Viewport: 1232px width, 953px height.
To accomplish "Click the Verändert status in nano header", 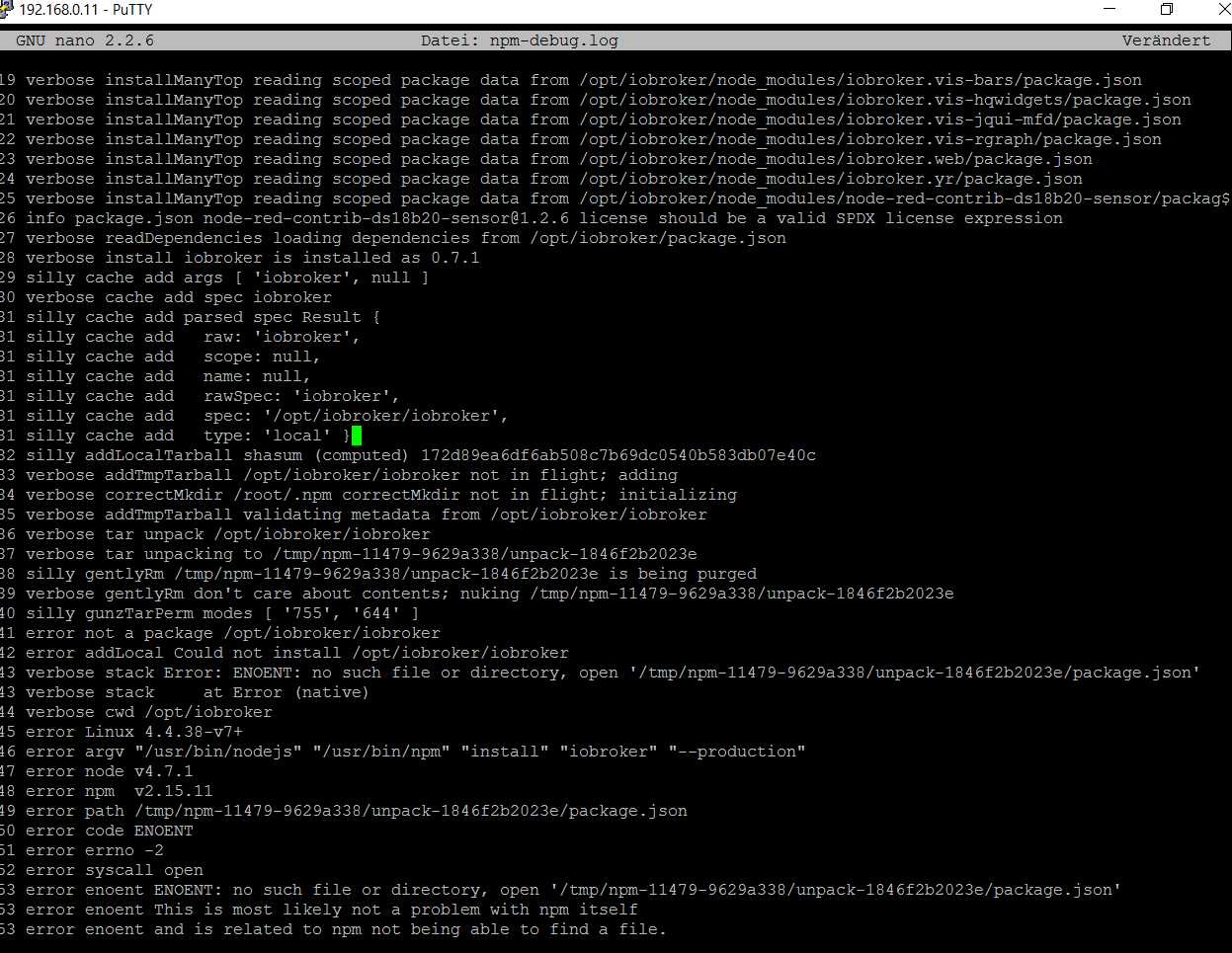I will tap(1166, 40).
